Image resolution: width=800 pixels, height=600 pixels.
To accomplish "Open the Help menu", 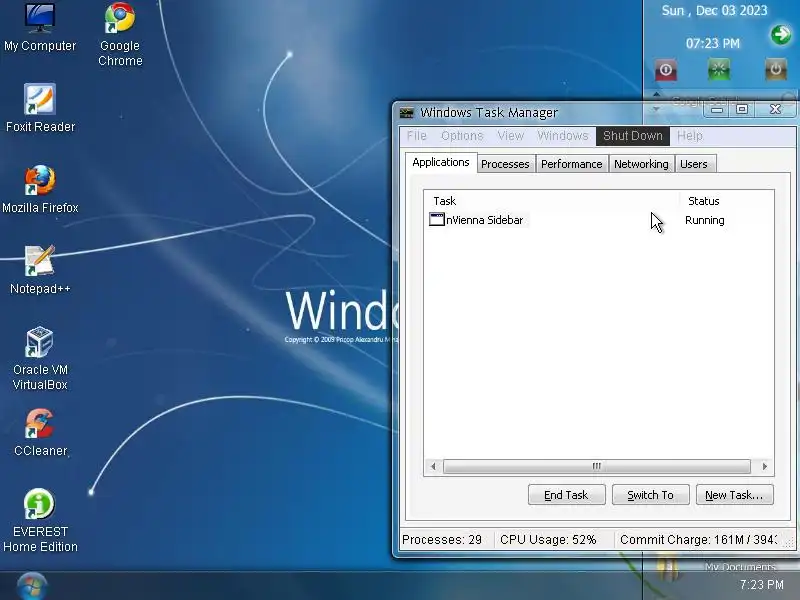I will 690,136.
